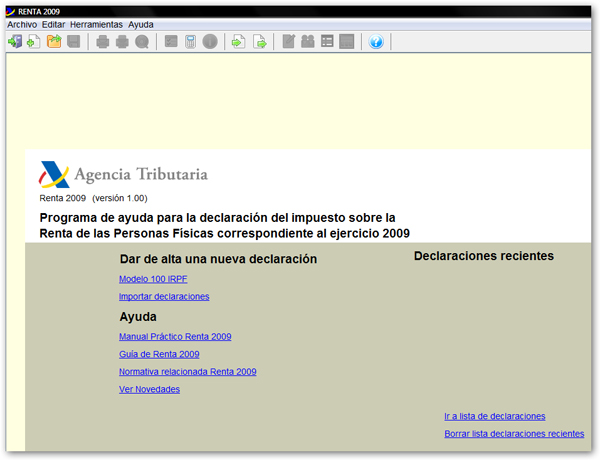The image size is (600, 460).
Task: Click the list view icon in the toolbar
Action: [x=327, y=41]
